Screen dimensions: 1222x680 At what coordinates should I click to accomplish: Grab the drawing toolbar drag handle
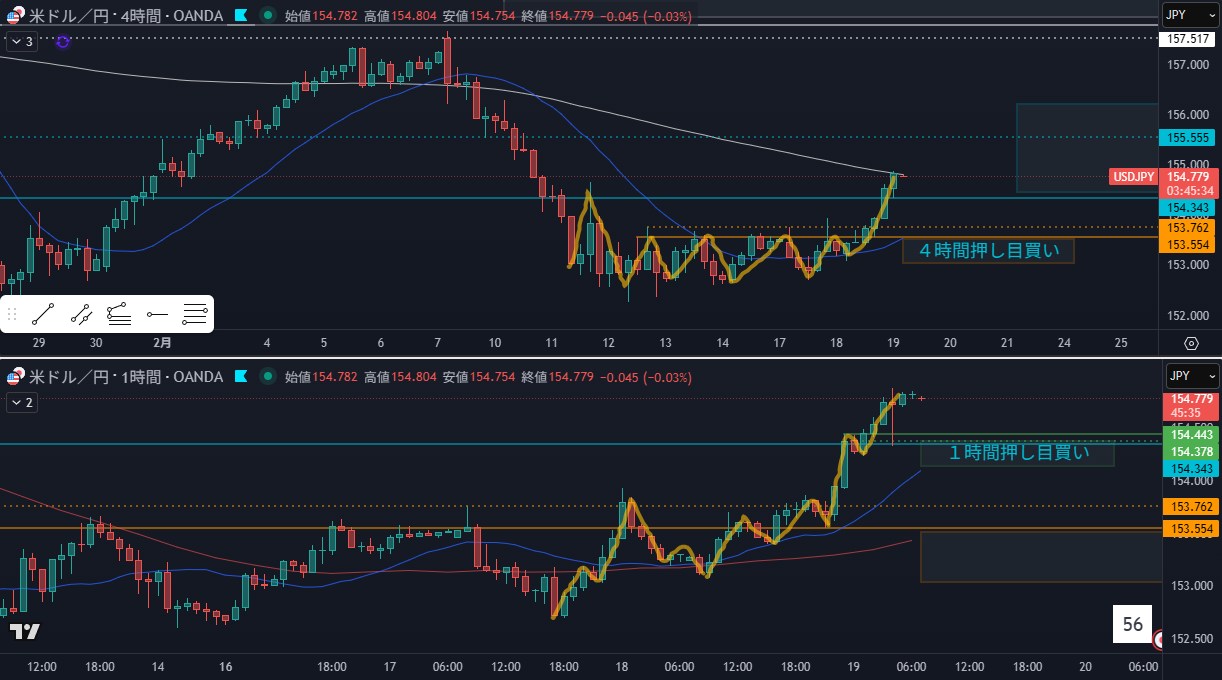13,315
